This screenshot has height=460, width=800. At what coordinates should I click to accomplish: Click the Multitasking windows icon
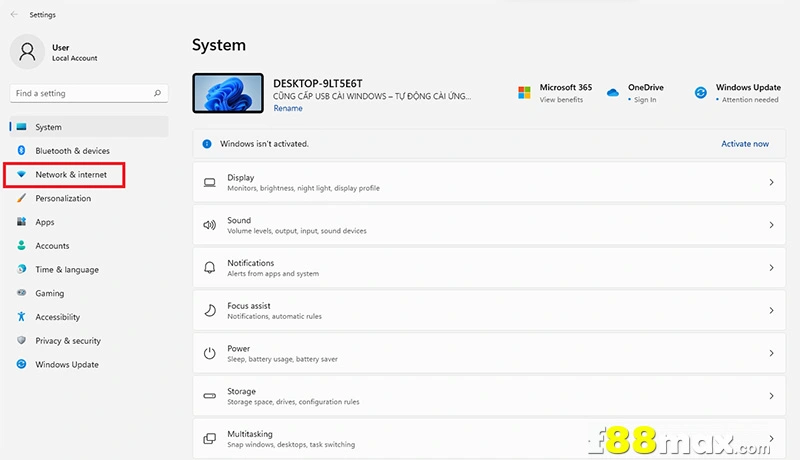tap(210, 439)
